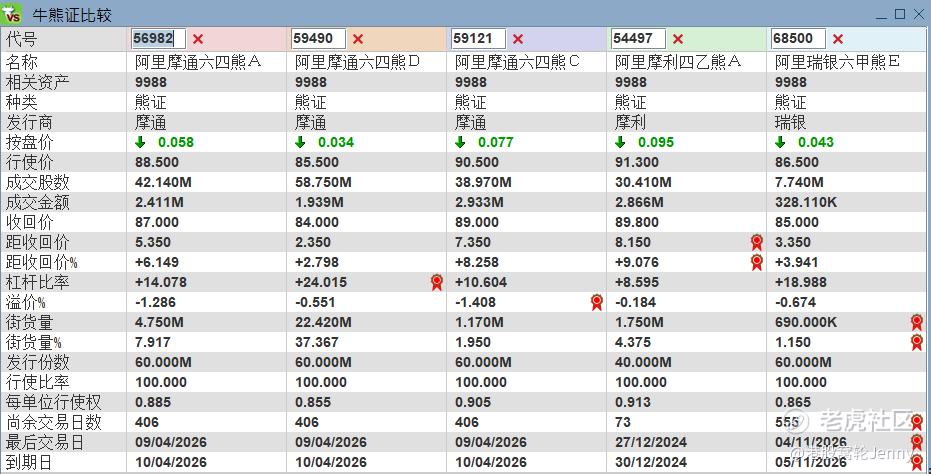This screenshot has width=931, height=474.
Task: Click green down arrow next to 0.058
Action: point(140,142)
